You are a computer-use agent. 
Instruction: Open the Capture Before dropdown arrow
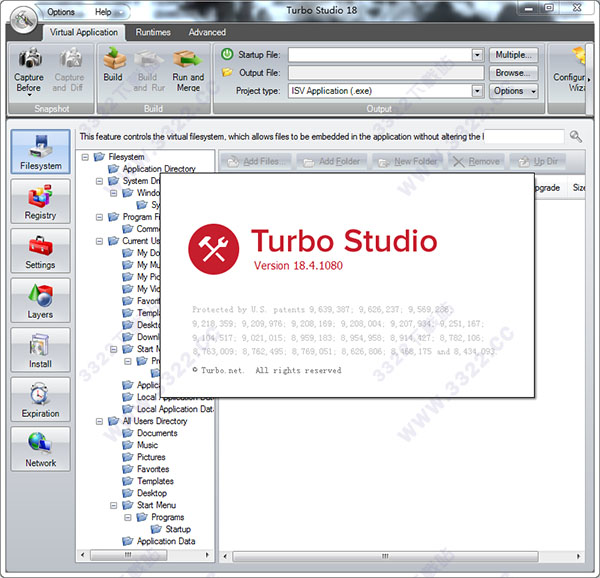coord(29,95)
